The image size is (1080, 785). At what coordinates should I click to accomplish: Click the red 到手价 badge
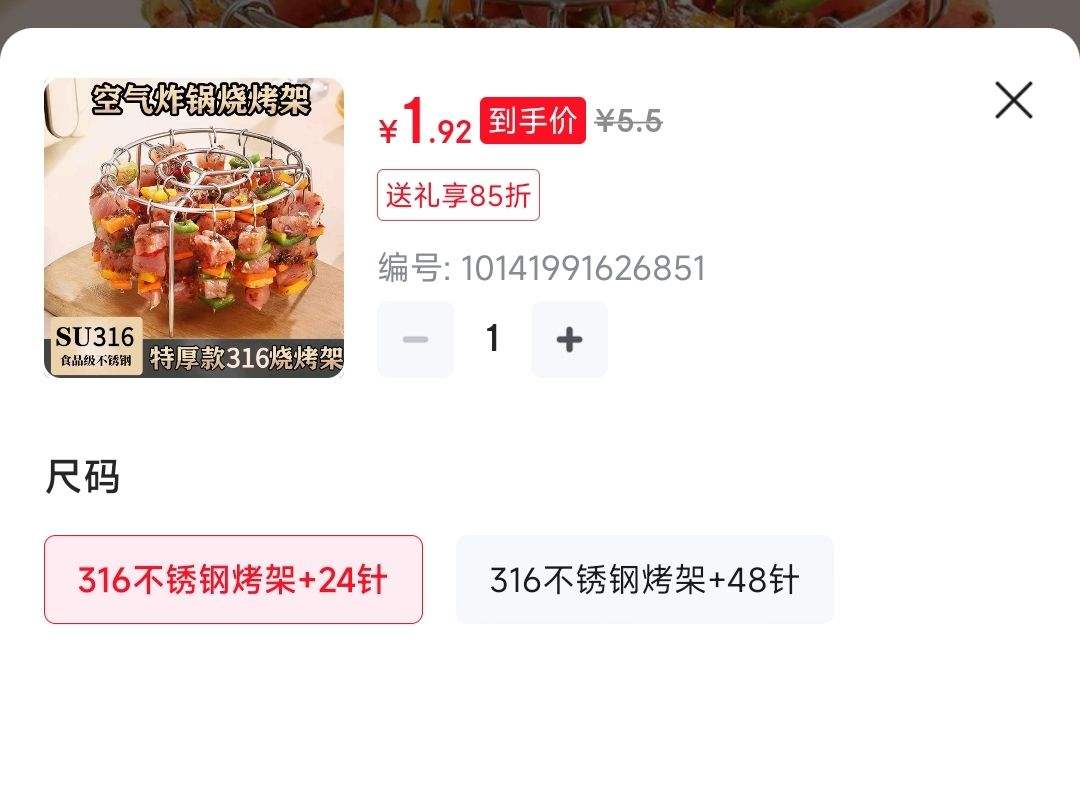532,121
